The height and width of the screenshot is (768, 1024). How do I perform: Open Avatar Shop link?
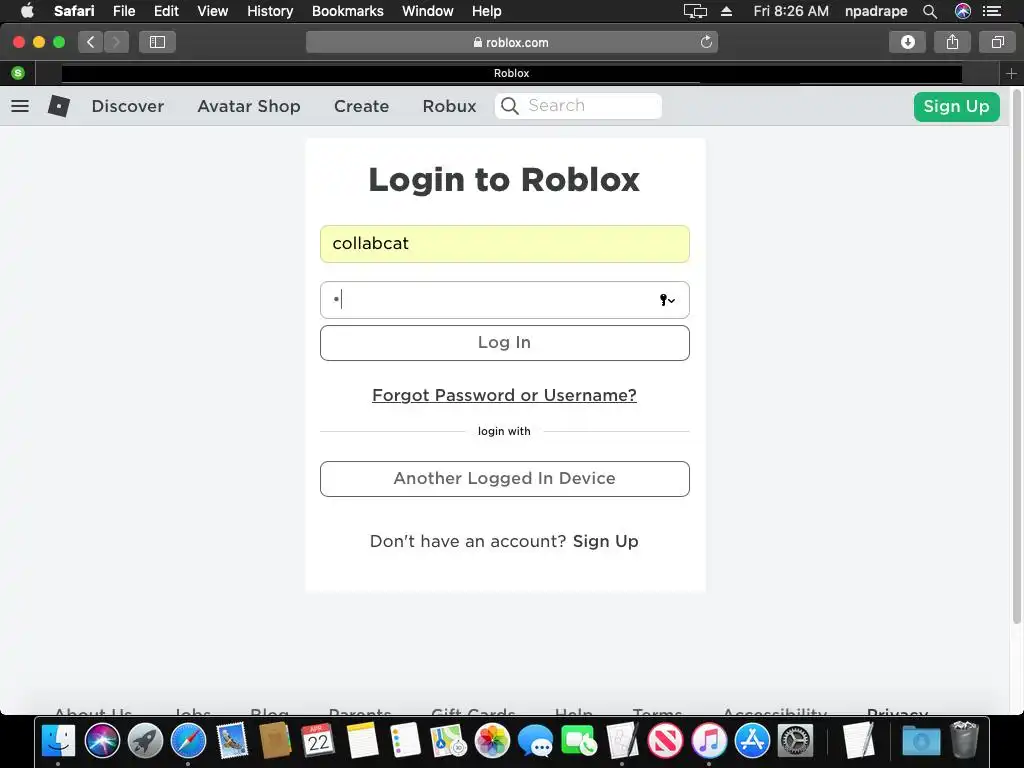[x=249, y=106]
